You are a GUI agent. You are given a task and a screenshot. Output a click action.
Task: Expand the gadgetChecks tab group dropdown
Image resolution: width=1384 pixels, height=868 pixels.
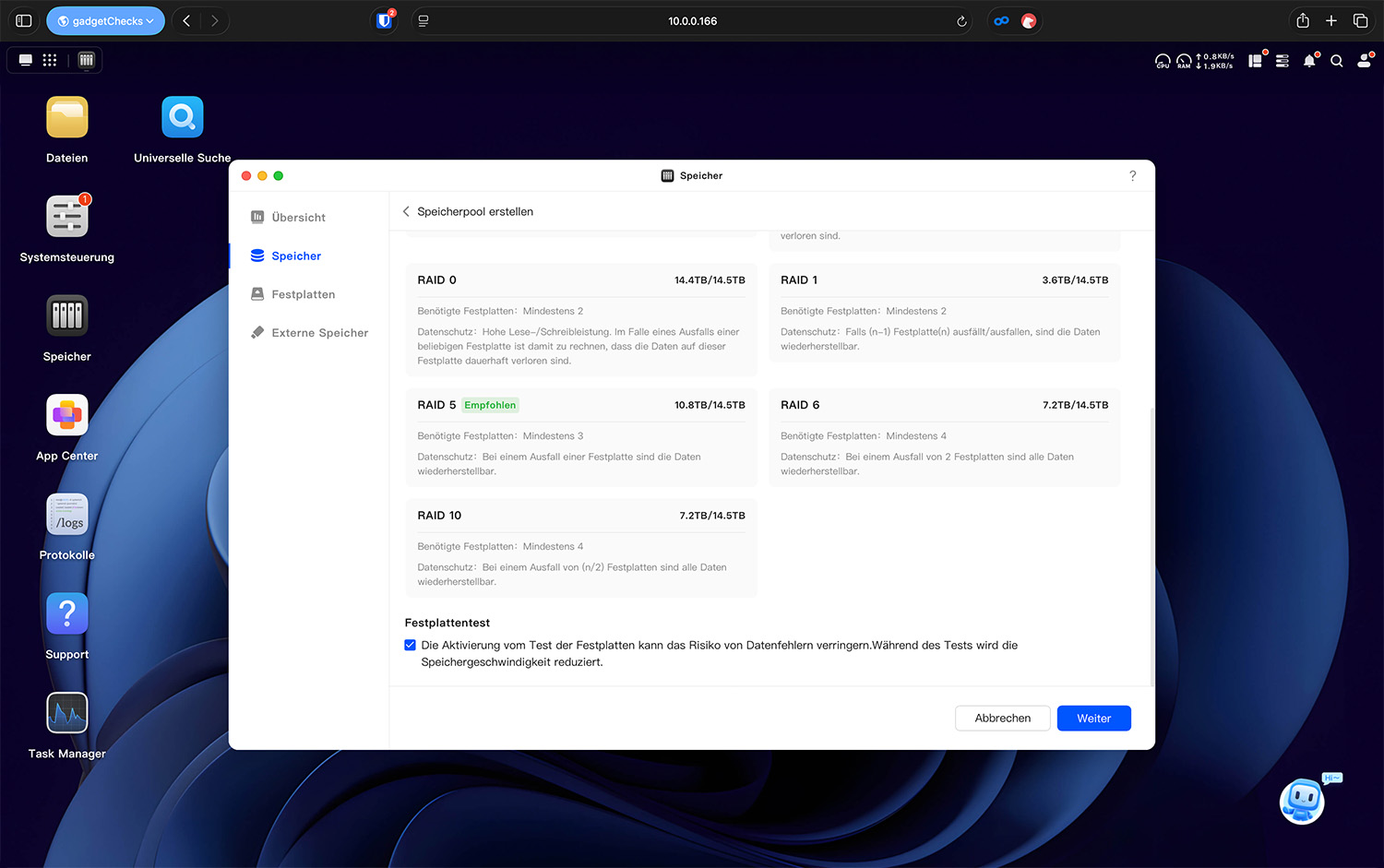tap(105, 21)
